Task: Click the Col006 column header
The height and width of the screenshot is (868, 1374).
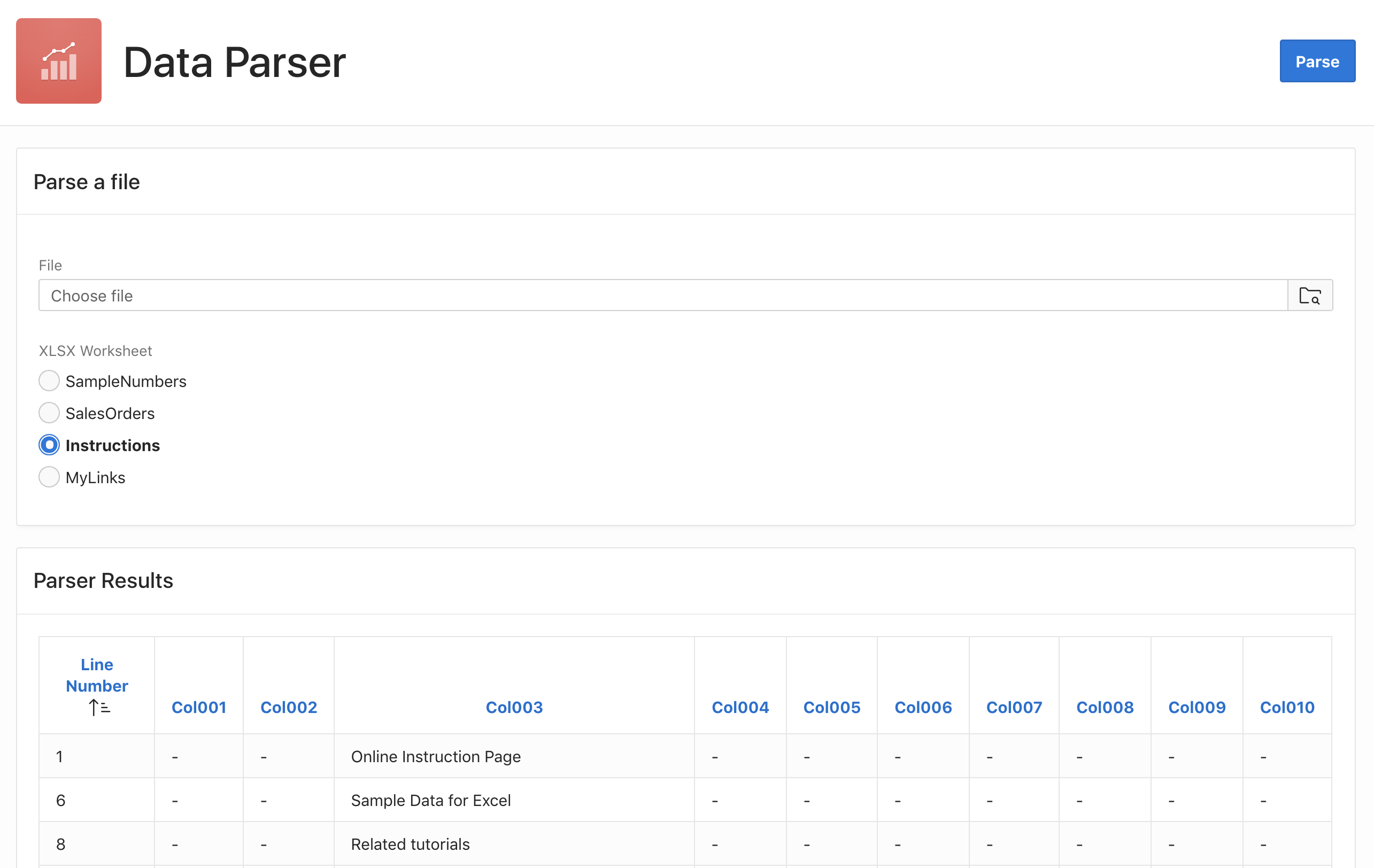Action: point(923,707)
